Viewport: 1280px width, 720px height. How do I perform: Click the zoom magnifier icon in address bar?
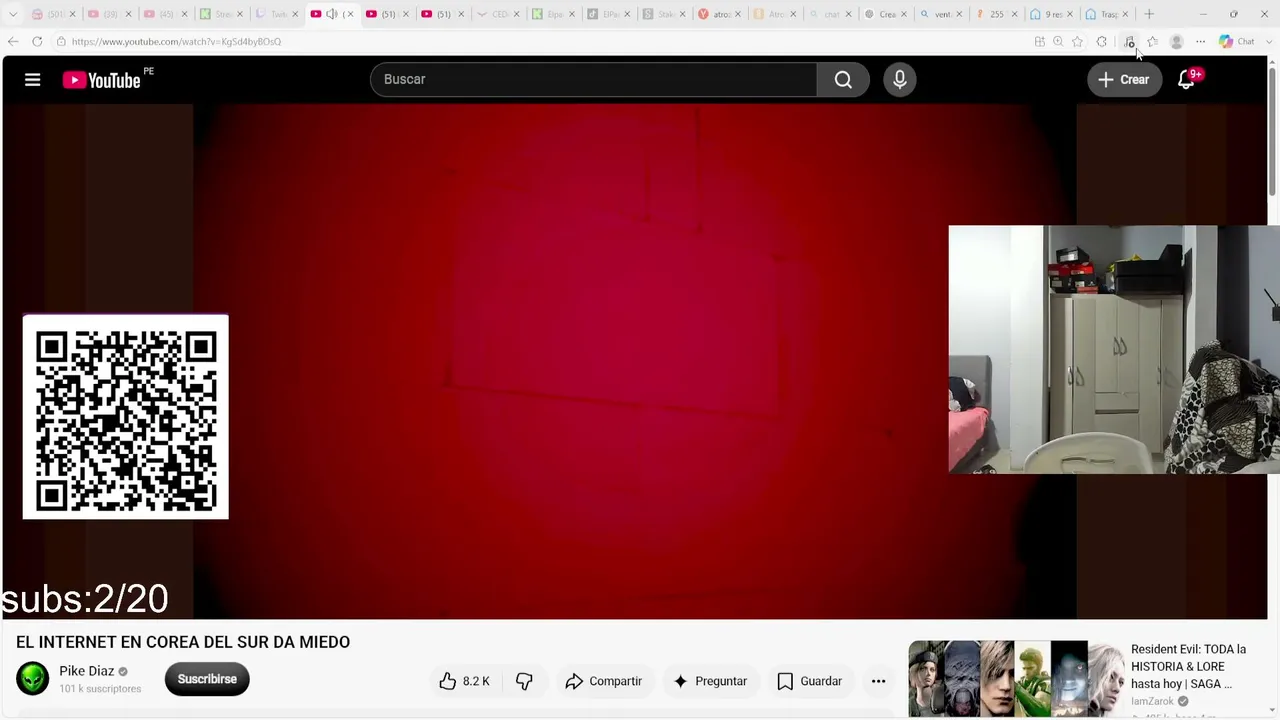[x=1058, y=42]
